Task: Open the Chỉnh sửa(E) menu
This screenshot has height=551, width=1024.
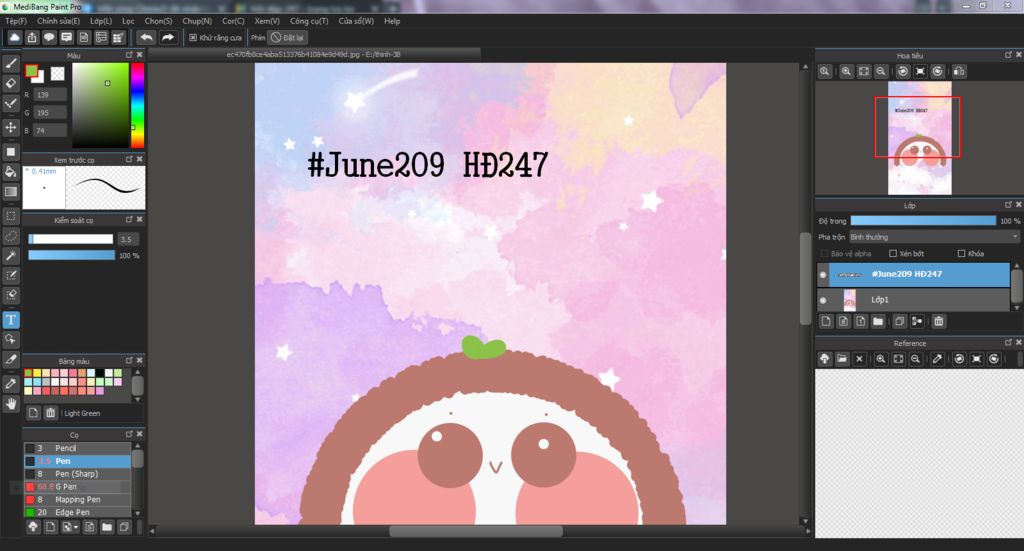Action: coord(58,21)
